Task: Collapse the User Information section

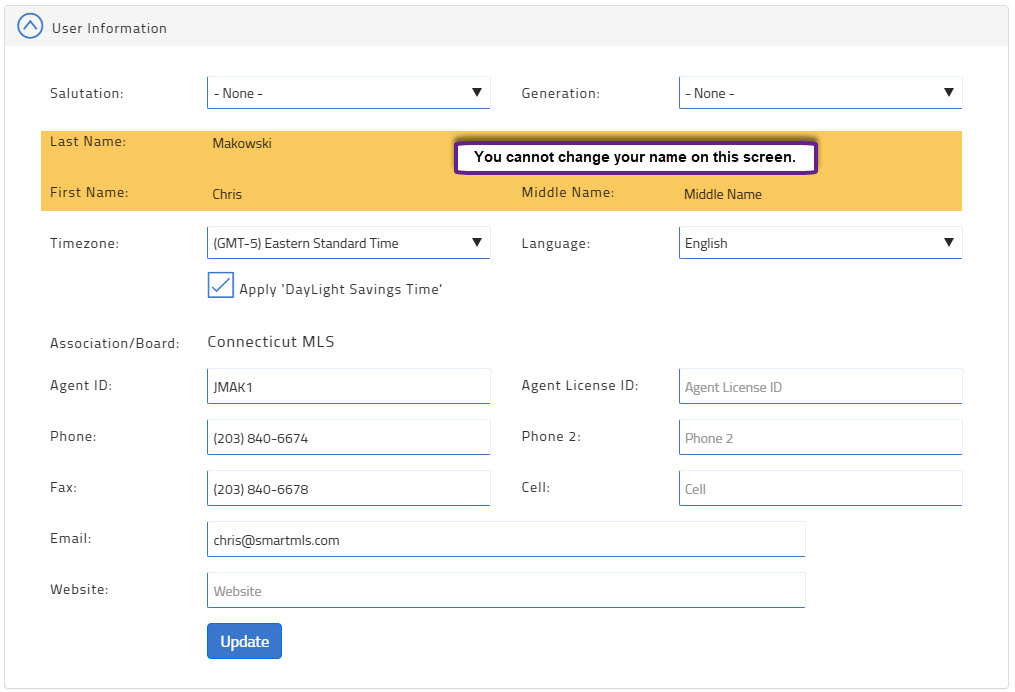Action: (30, 27)
